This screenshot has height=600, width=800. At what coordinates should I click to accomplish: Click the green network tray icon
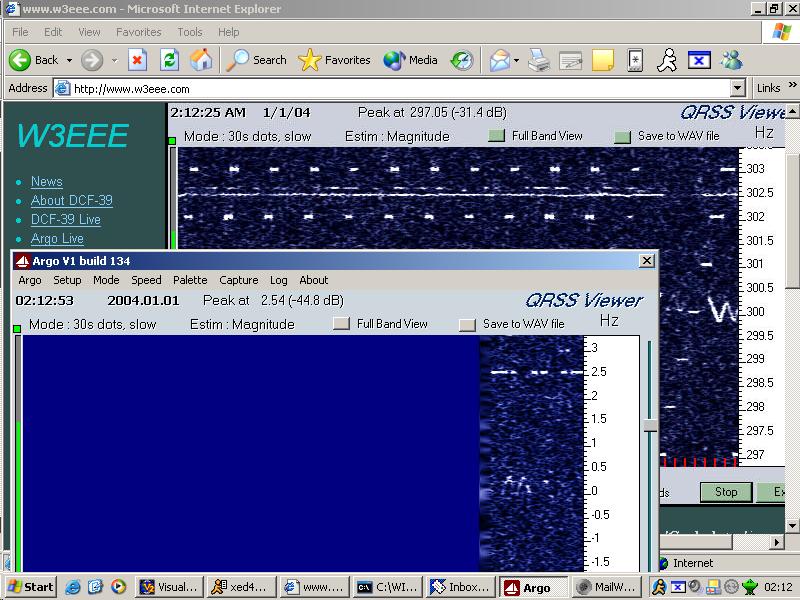(x=749, y=587)
